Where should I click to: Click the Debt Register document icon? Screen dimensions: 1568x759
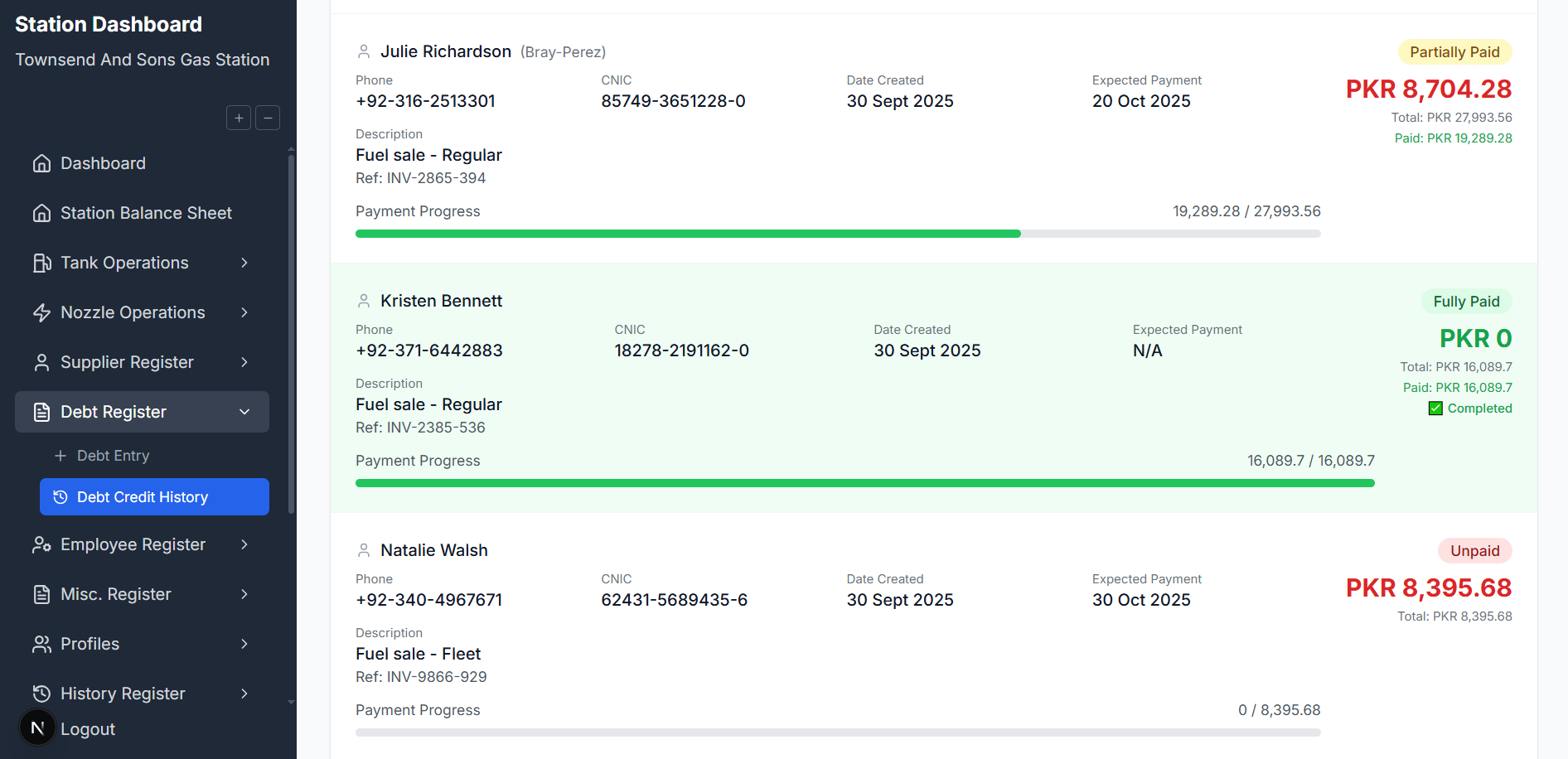click(41, 412)
